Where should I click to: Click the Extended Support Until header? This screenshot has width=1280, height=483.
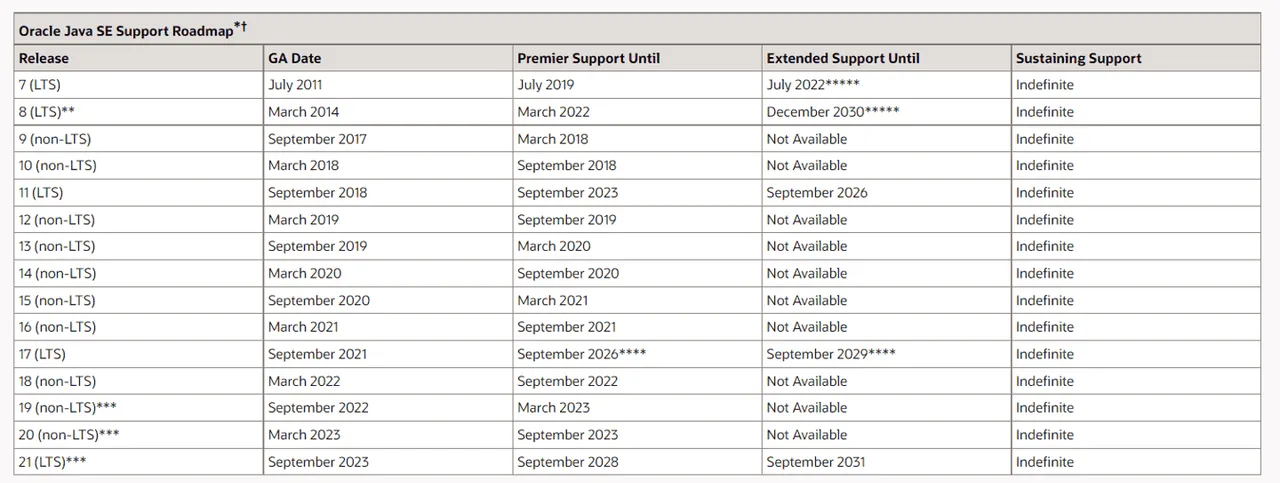[843, 58]
